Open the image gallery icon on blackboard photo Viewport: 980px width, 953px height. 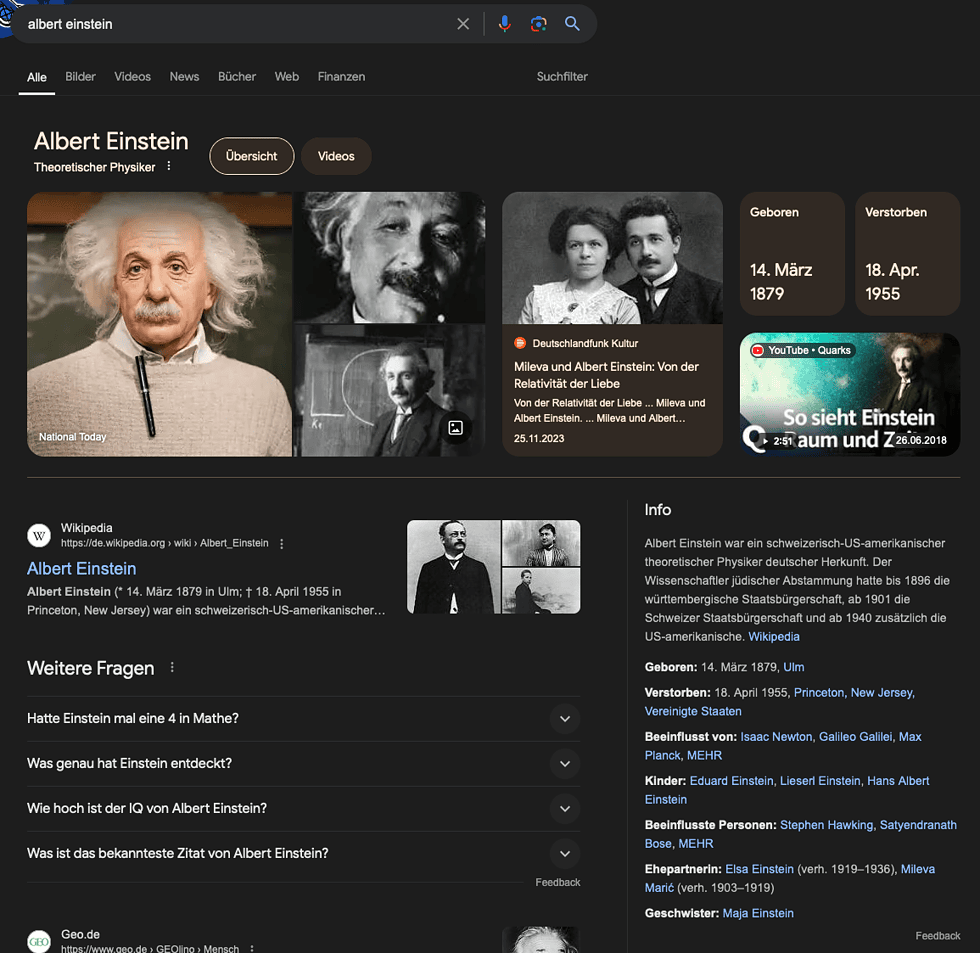click(x=456, y=428)
